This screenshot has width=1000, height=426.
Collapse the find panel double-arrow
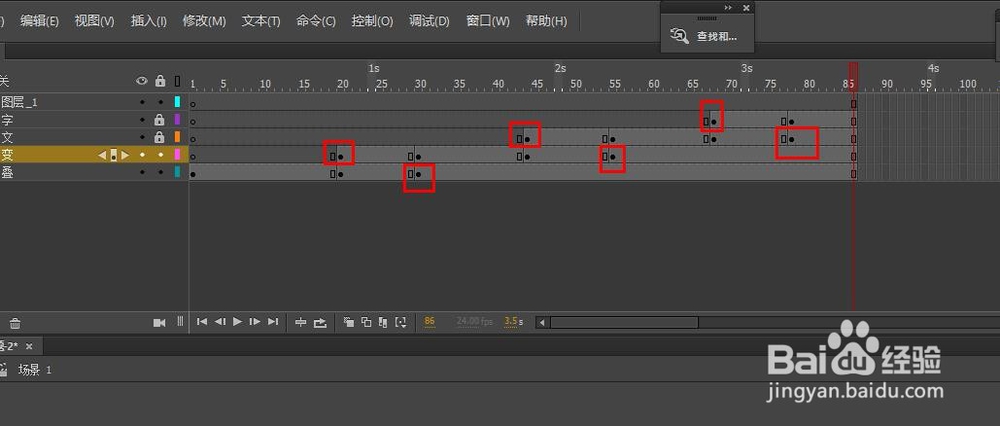pyautogui.click(x=728, y=8)
